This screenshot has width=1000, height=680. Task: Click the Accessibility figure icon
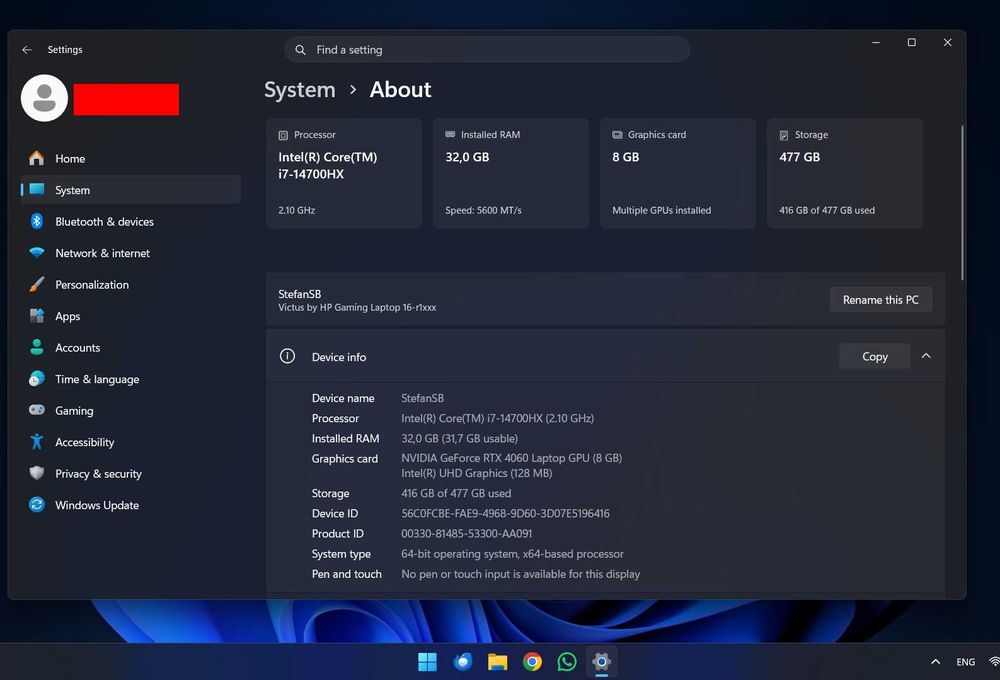(37, 441)
